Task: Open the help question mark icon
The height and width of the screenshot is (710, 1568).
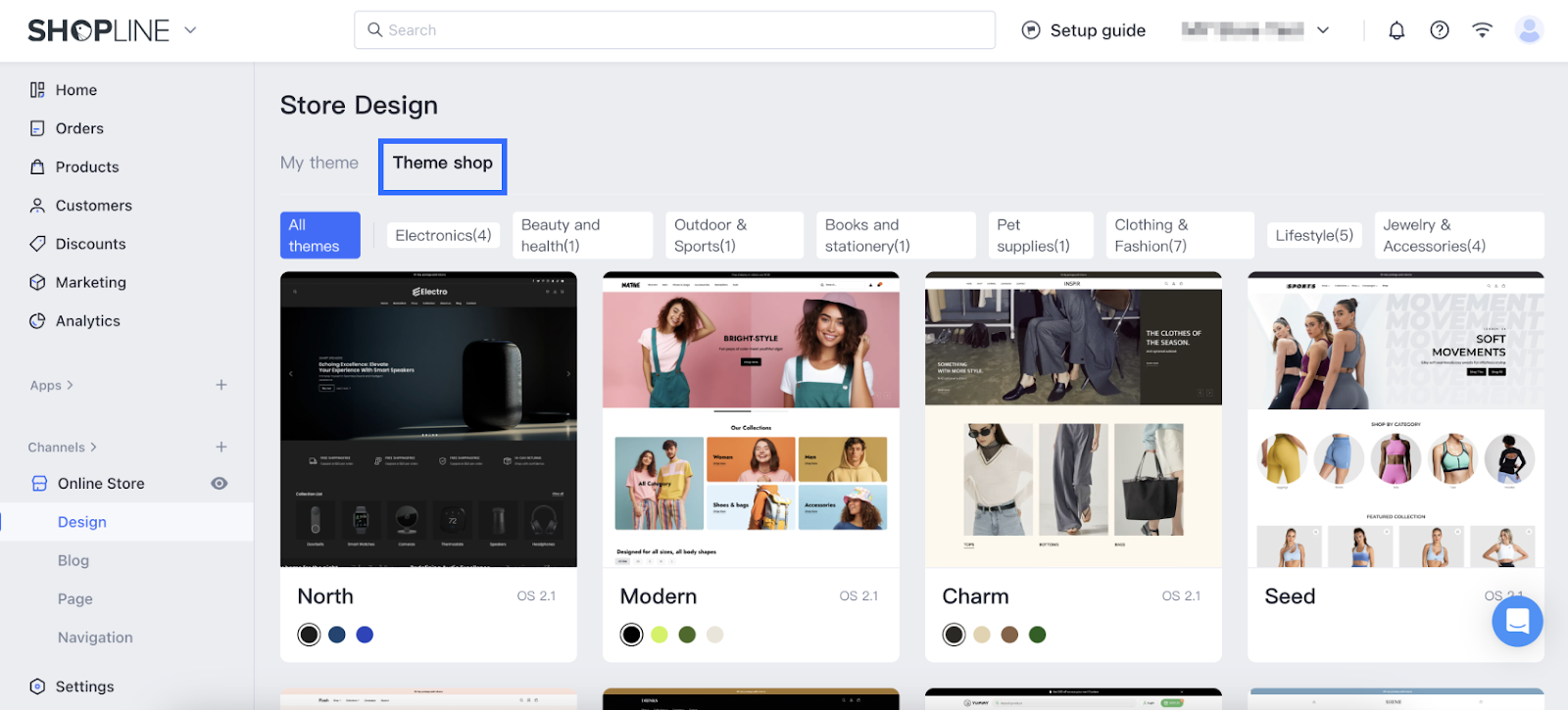Action: coord(1440,30)
